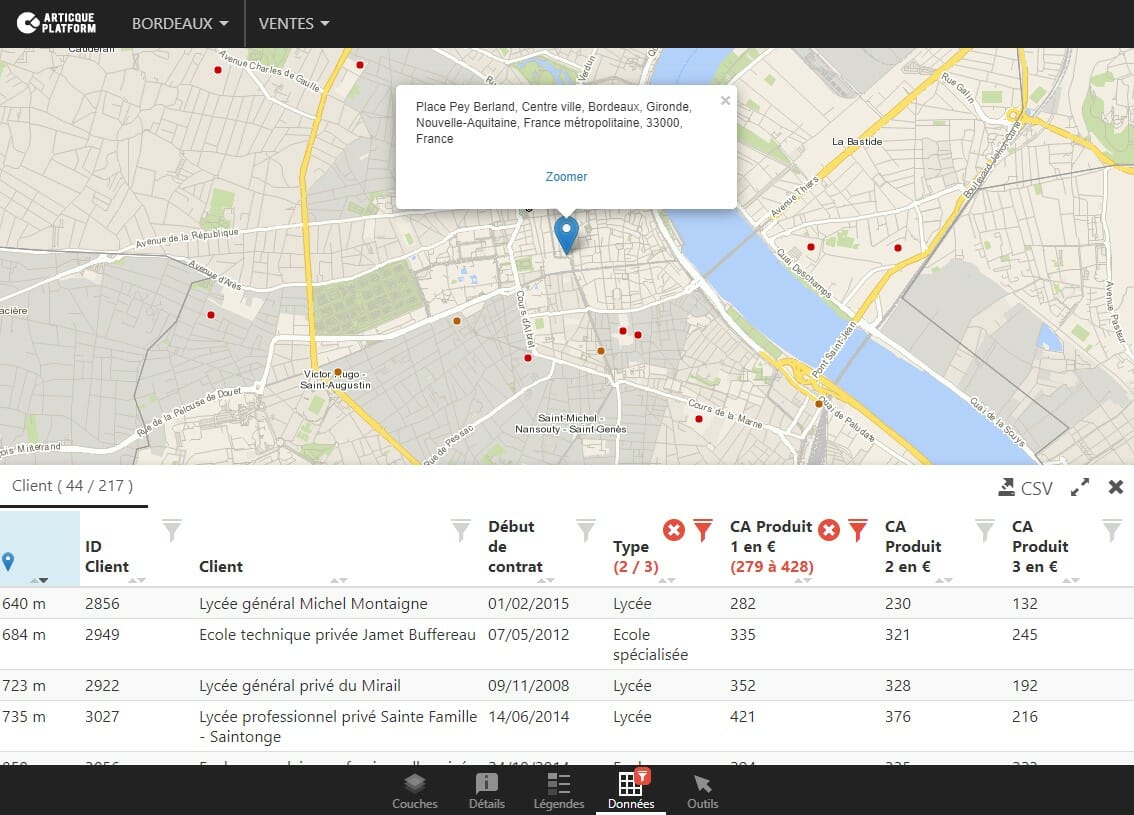Open the Légendes tab
The width and height of the screenshot is (1134, 815).
pyautogui.click(x=559, y=791)
